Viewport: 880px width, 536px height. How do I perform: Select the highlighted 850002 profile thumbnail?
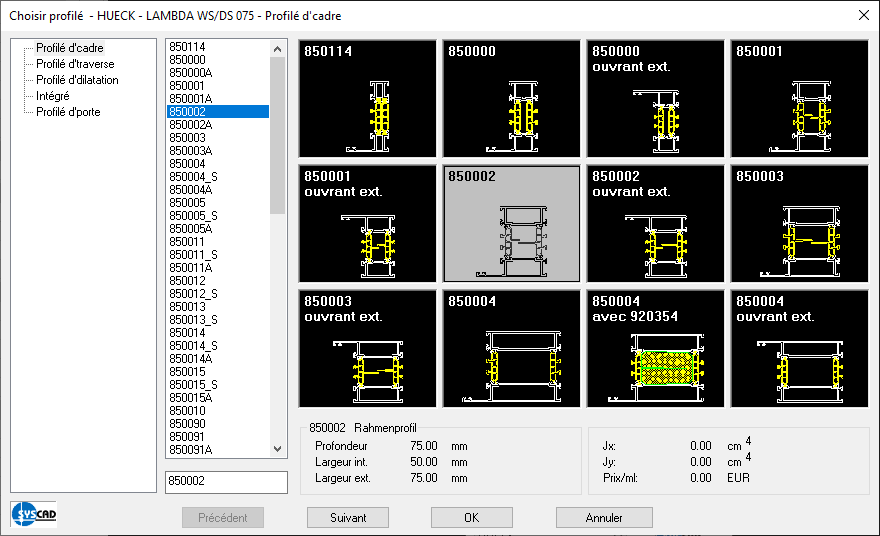point(511,224)
